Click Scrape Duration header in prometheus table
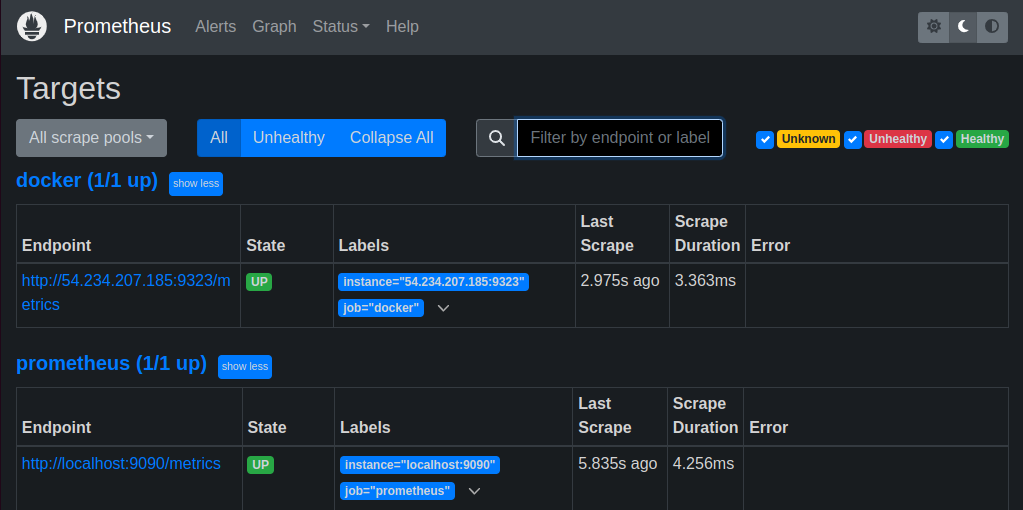1023x510 pixels. coord(705,415)
